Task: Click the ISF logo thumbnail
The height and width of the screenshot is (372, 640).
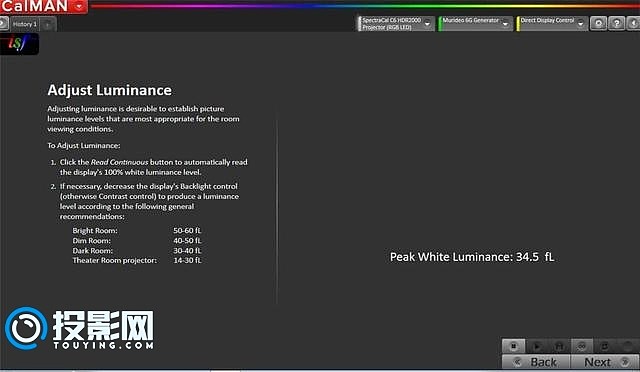Action: [19, 43]
